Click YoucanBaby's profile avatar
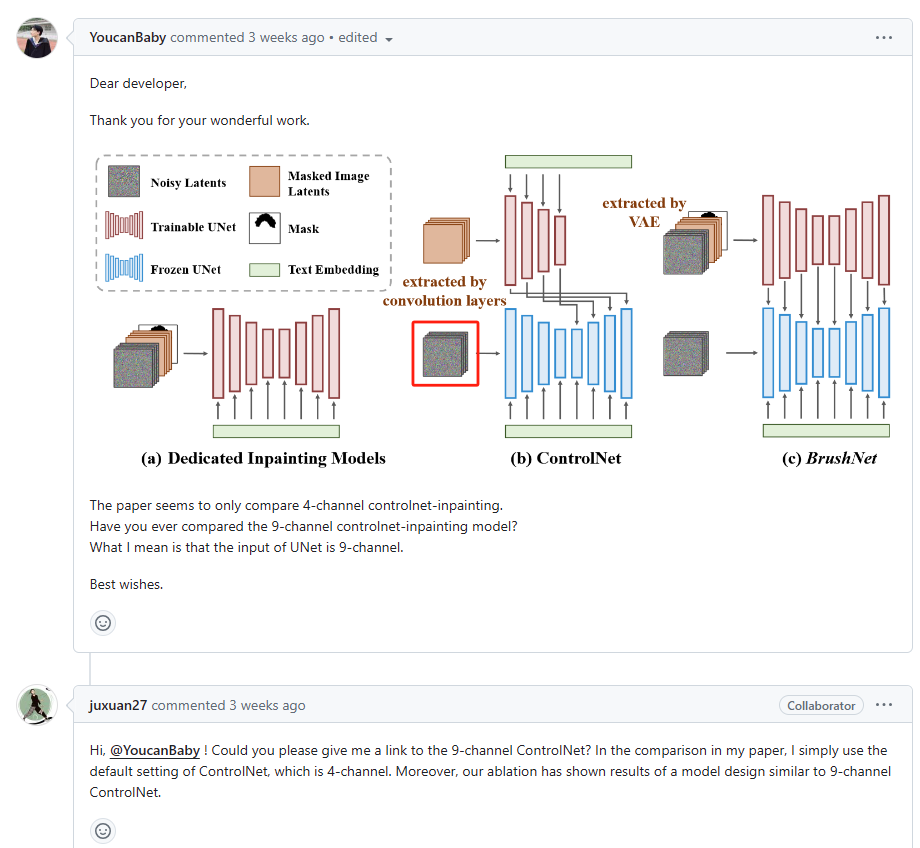Viewport: 920px width, 848px height. [x=37, y=38]
